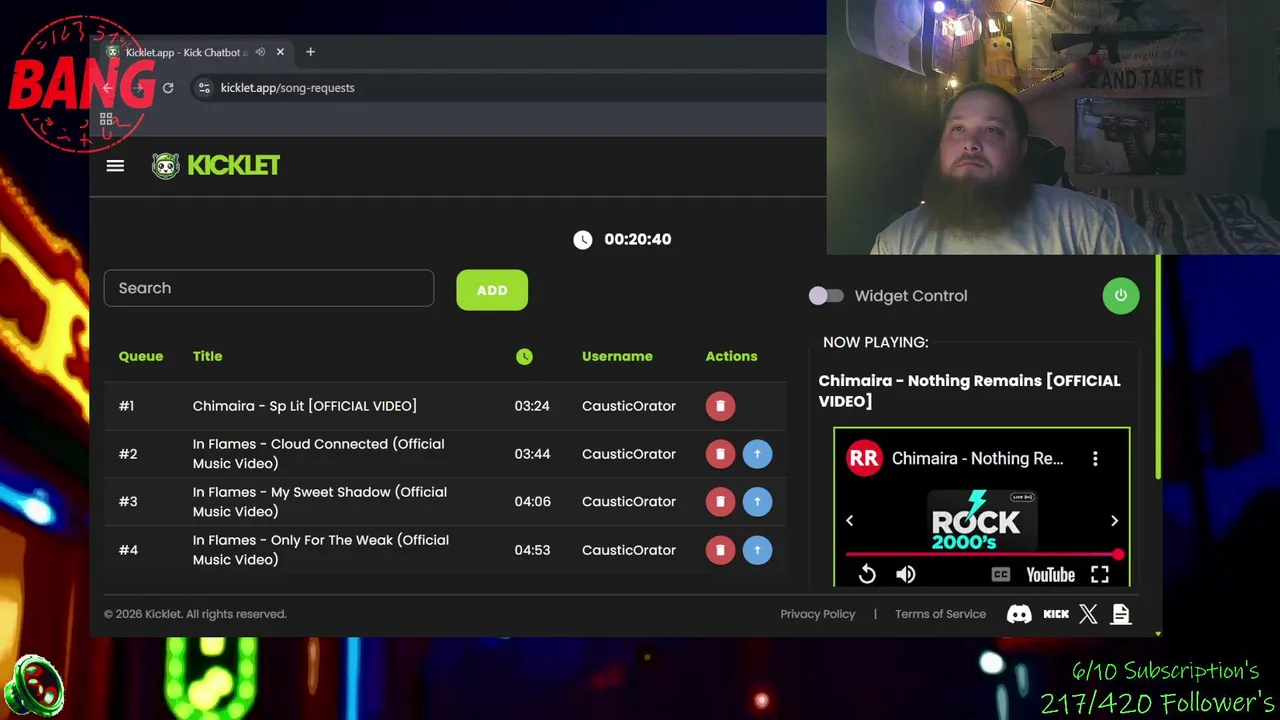Click the Username column header
This screenshot has width=1280, height=720.
coord(617,356)
